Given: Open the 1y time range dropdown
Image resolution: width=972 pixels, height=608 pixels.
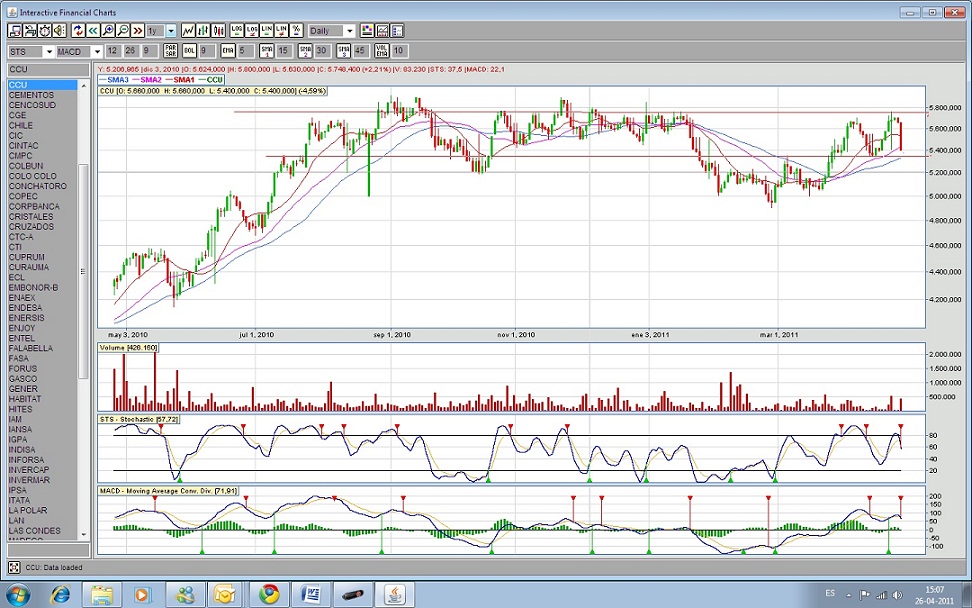Looking at the screenshot, I should click(x=171, y=30).
